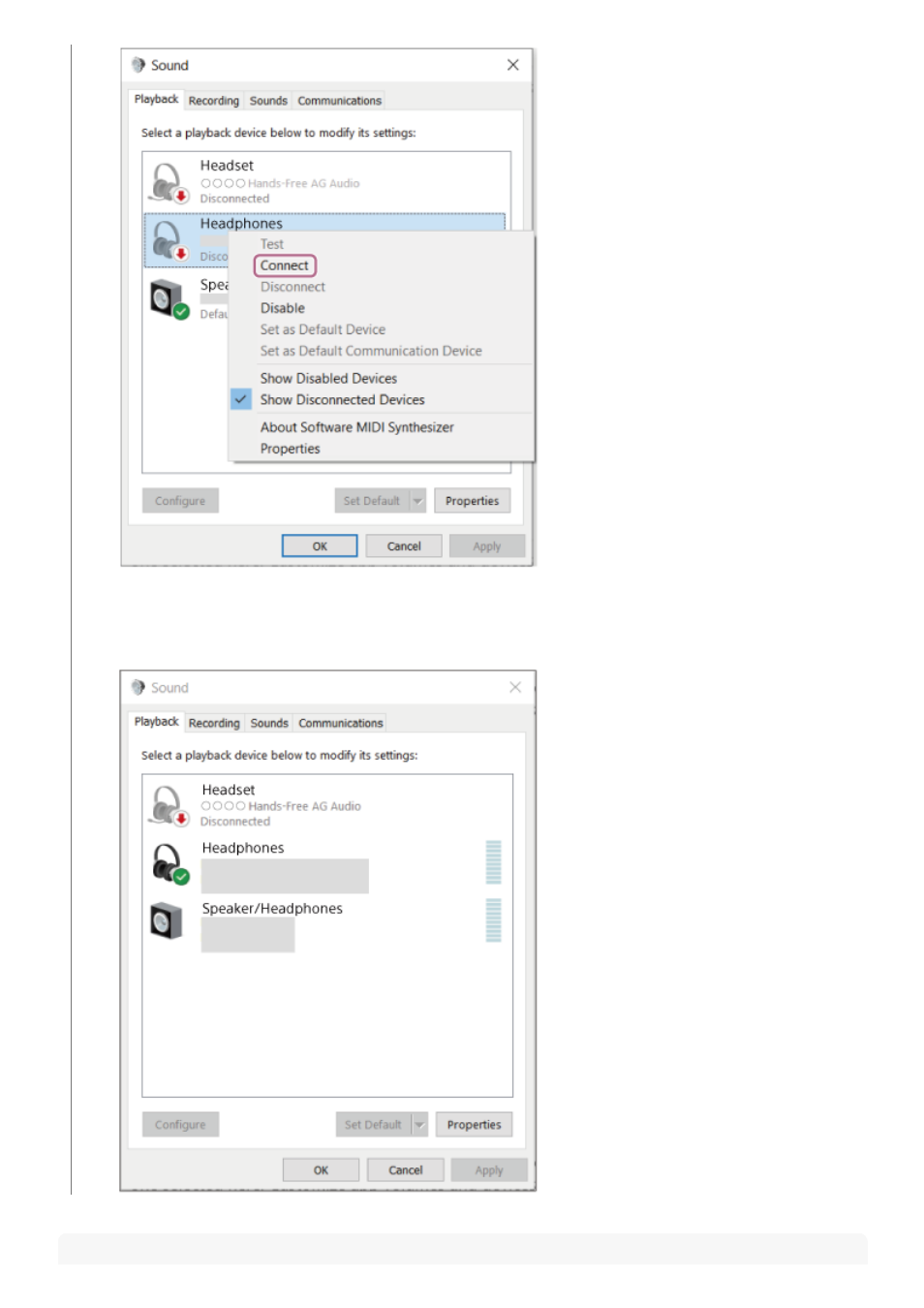Click the speaker icon with green check in upper dialog
The height and width of the screenshot is (1308, 924).
[x=169, y=299]
